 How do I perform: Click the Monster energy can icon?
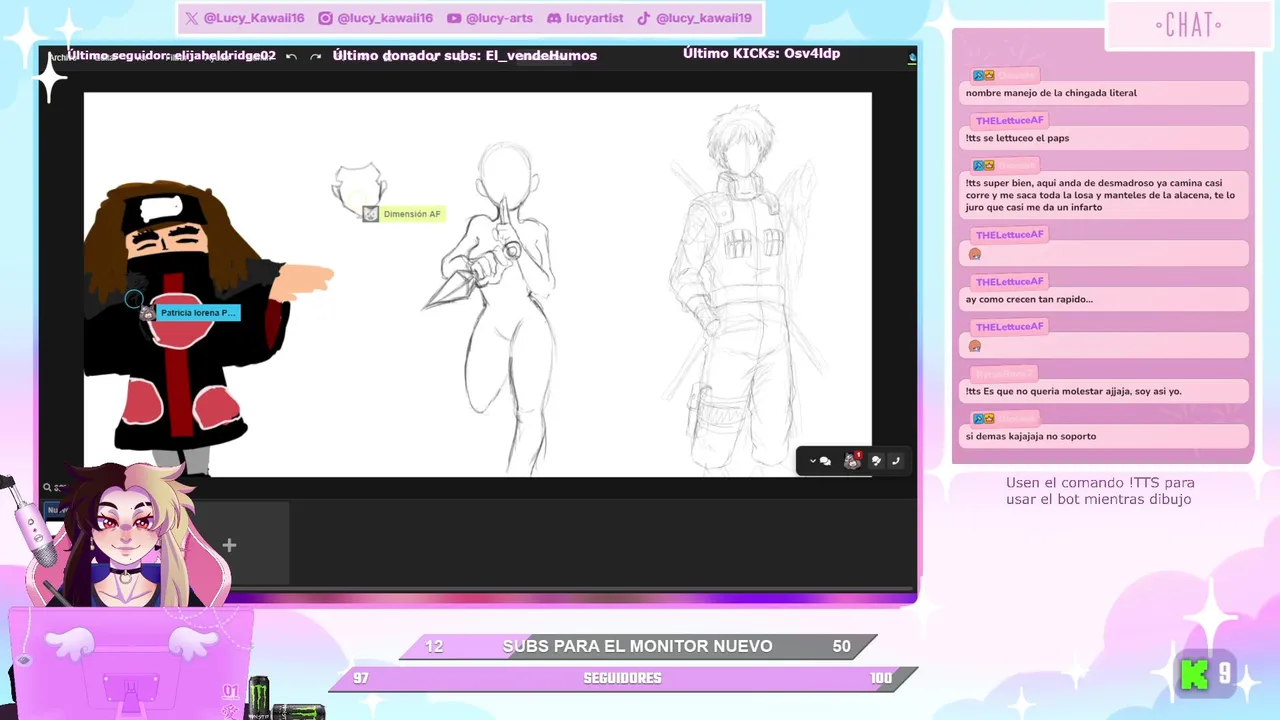click(259, 698)
